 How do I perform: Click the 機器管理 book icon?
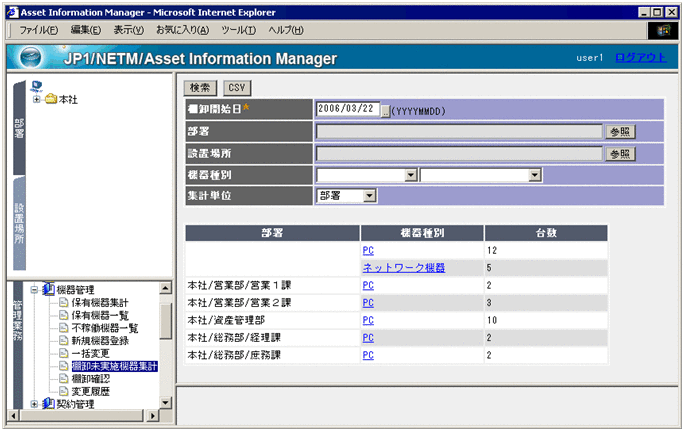coord(48,289)
